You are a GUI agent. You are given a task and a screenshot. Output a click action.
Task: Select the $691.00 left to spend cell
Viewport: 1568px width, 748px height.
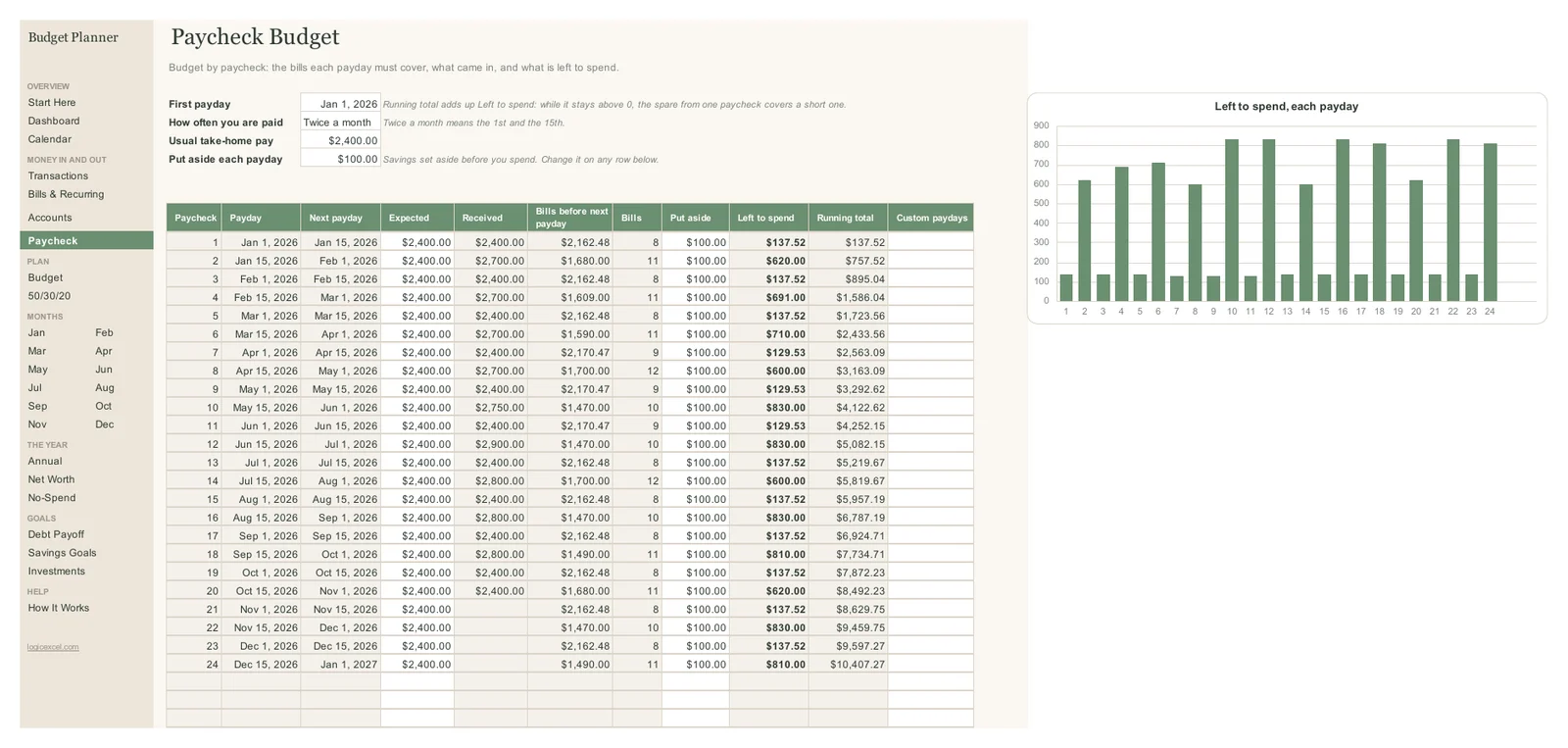[769, 297]
